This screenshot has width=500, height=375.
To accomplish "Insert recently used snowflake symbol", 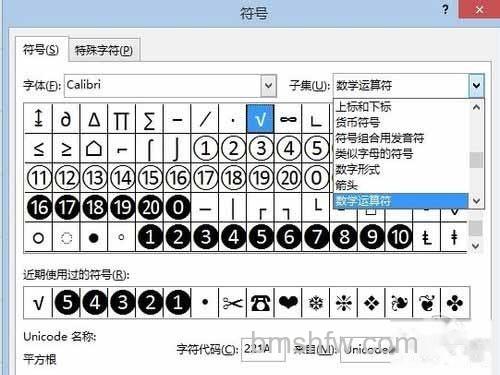I will [x=316, y=303].
